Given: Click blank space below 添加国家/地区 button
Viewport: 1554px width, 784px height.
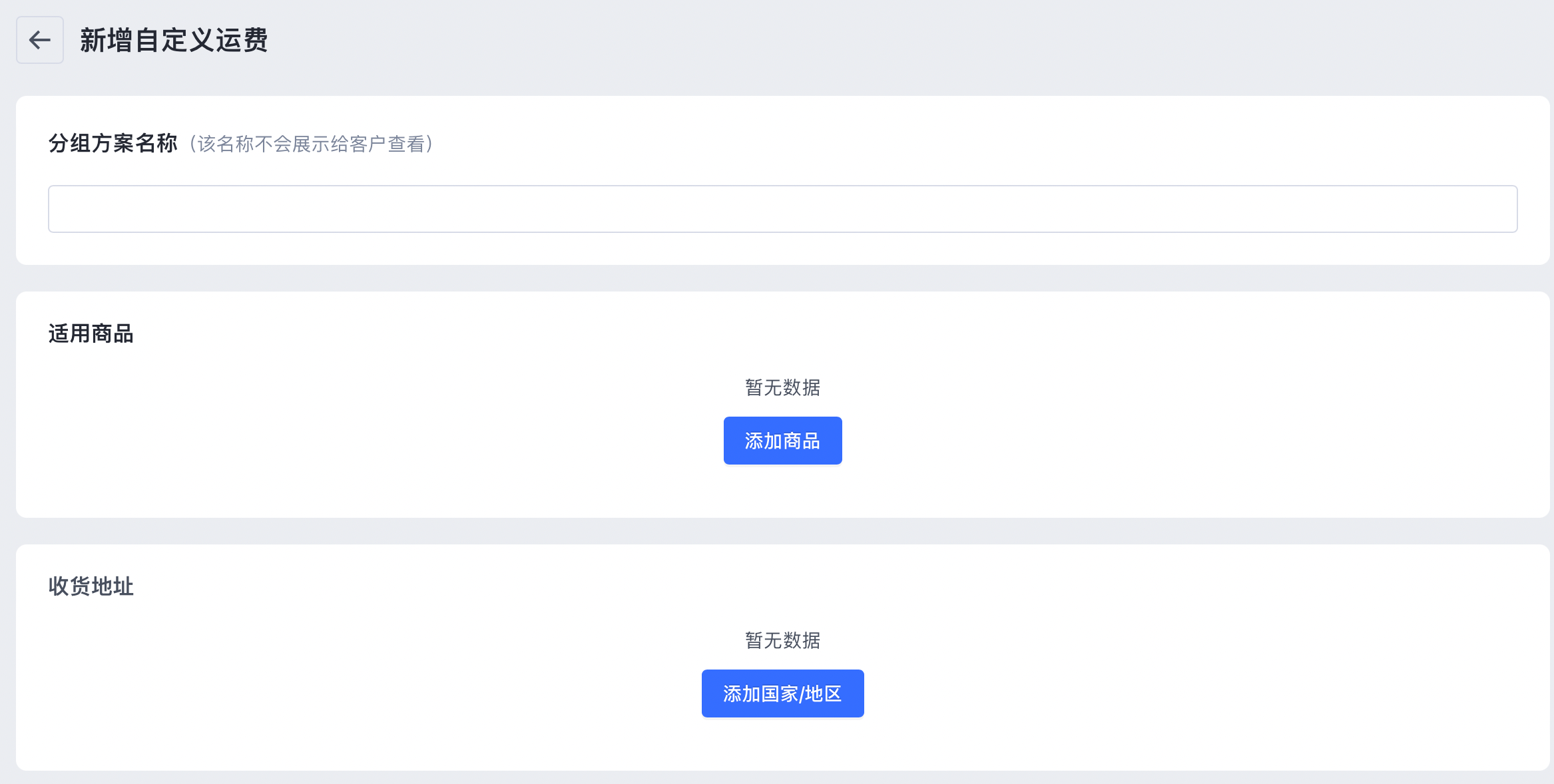Looking at the screenshot, I should pyautogui.click(x=782, y=744).
